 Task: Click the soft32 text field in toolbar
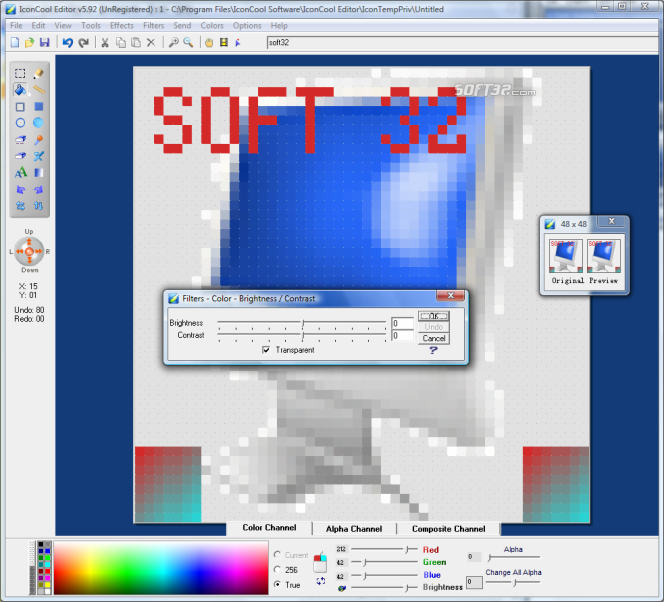point(463,42)
